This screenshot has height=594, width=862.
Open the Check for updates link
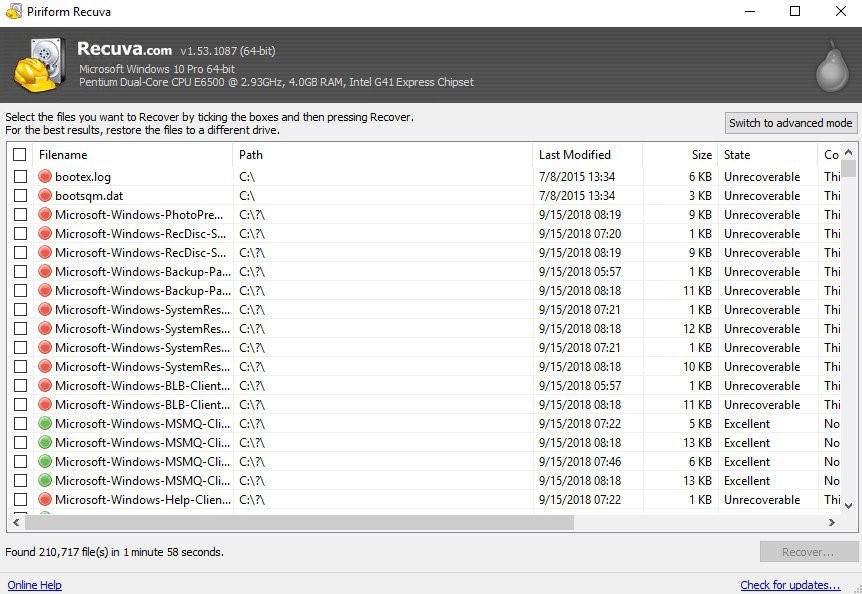click(790, 585)
